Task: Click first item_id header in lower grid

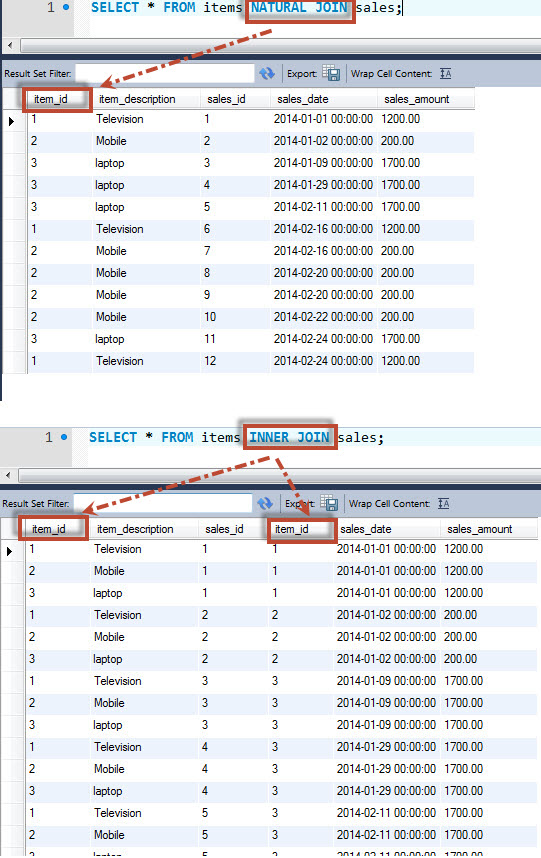Action: click(49, 529)
